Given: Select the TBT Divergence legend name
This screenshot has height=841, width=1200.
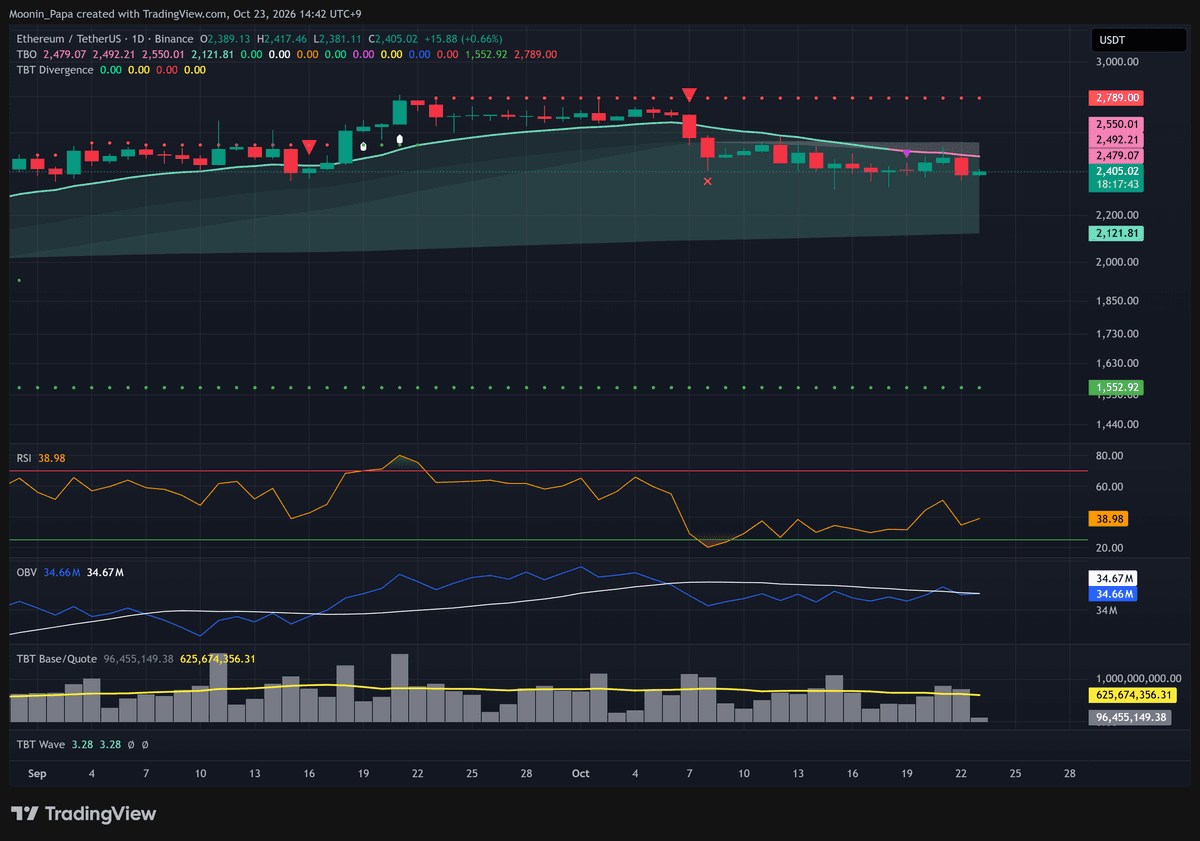Looking at the screenshot, I should point(55,70).
